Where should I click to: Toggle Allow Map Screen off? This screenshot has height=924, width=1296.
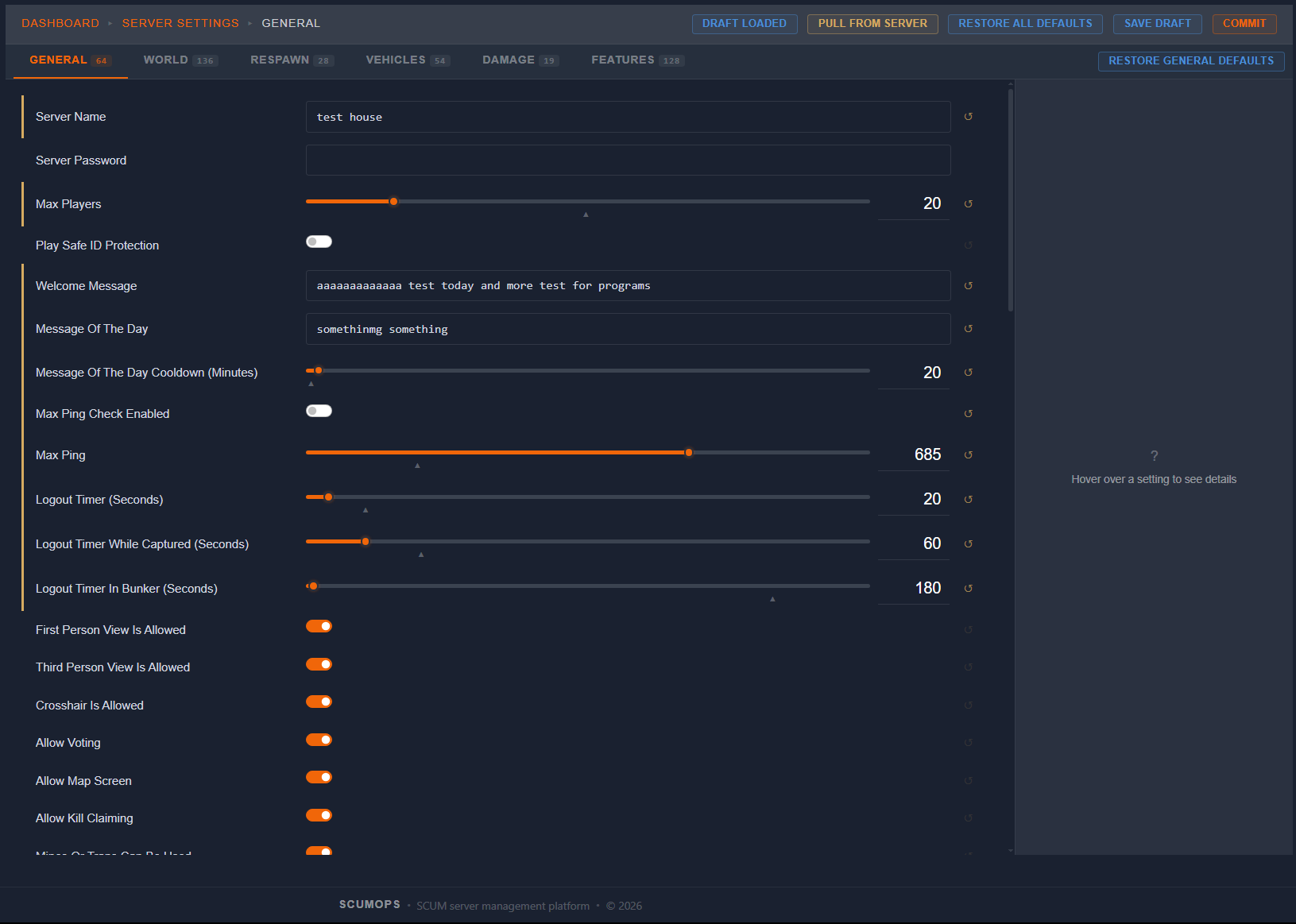(319, 777)
